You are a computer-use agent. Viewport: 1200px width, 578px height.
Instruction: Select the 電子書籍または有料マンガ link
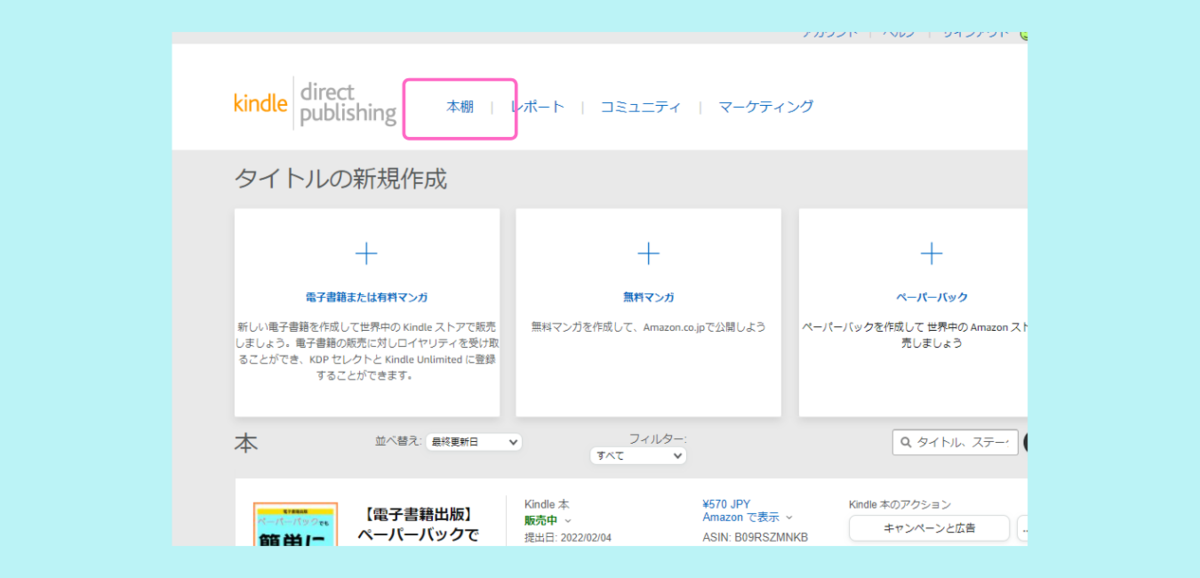tap(367, 297)
